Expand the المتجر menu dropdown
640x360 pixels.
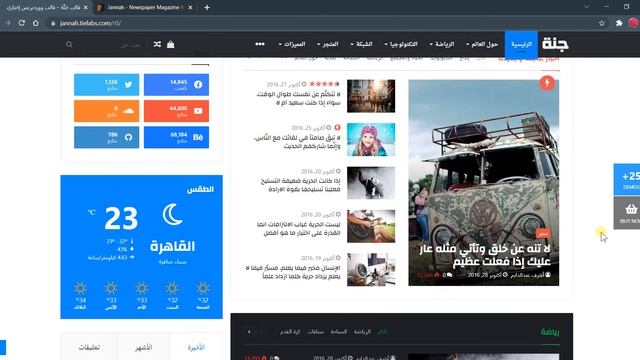click(x=328, y=44)
